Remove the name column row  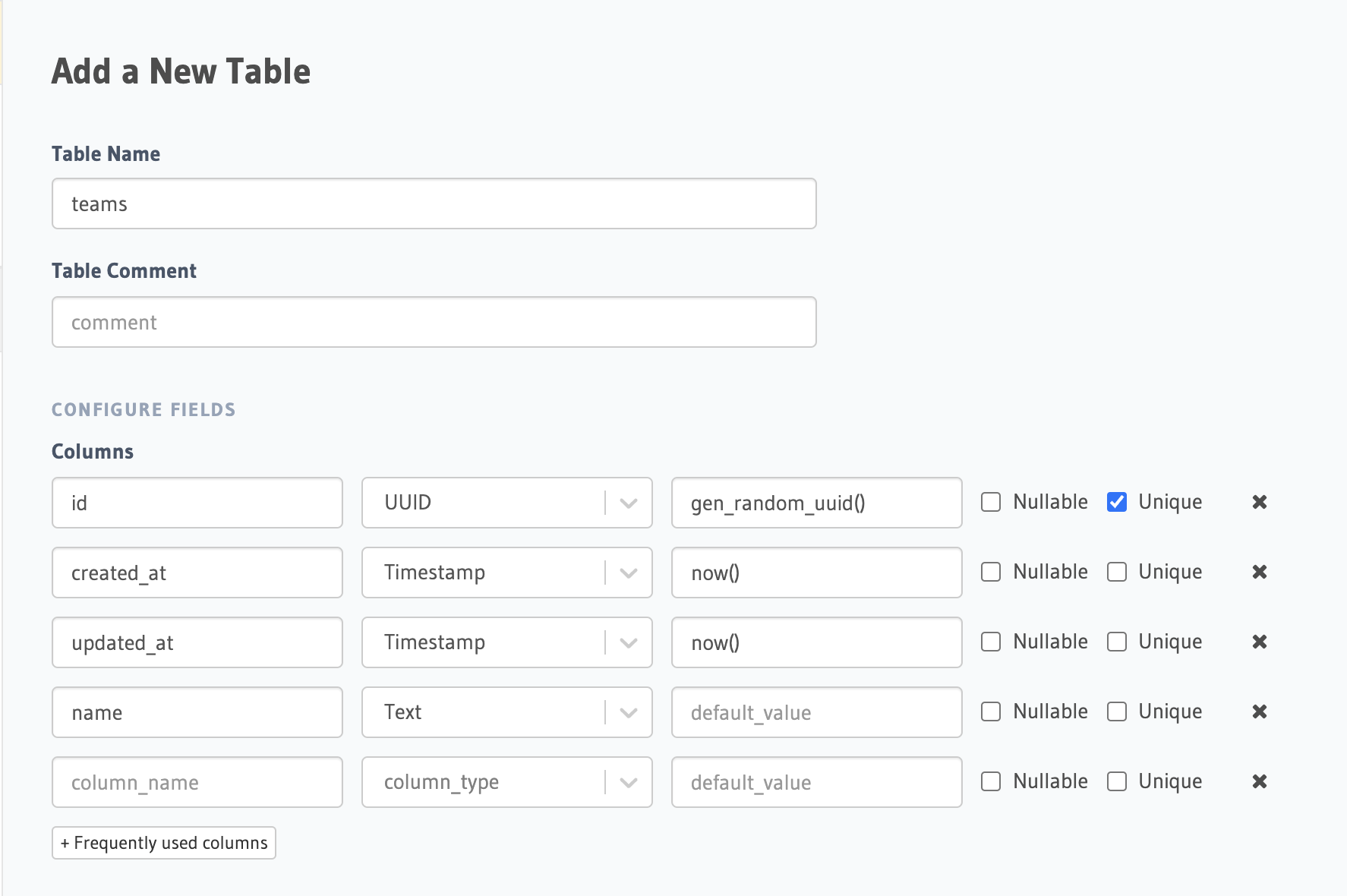pos(1259,712)
